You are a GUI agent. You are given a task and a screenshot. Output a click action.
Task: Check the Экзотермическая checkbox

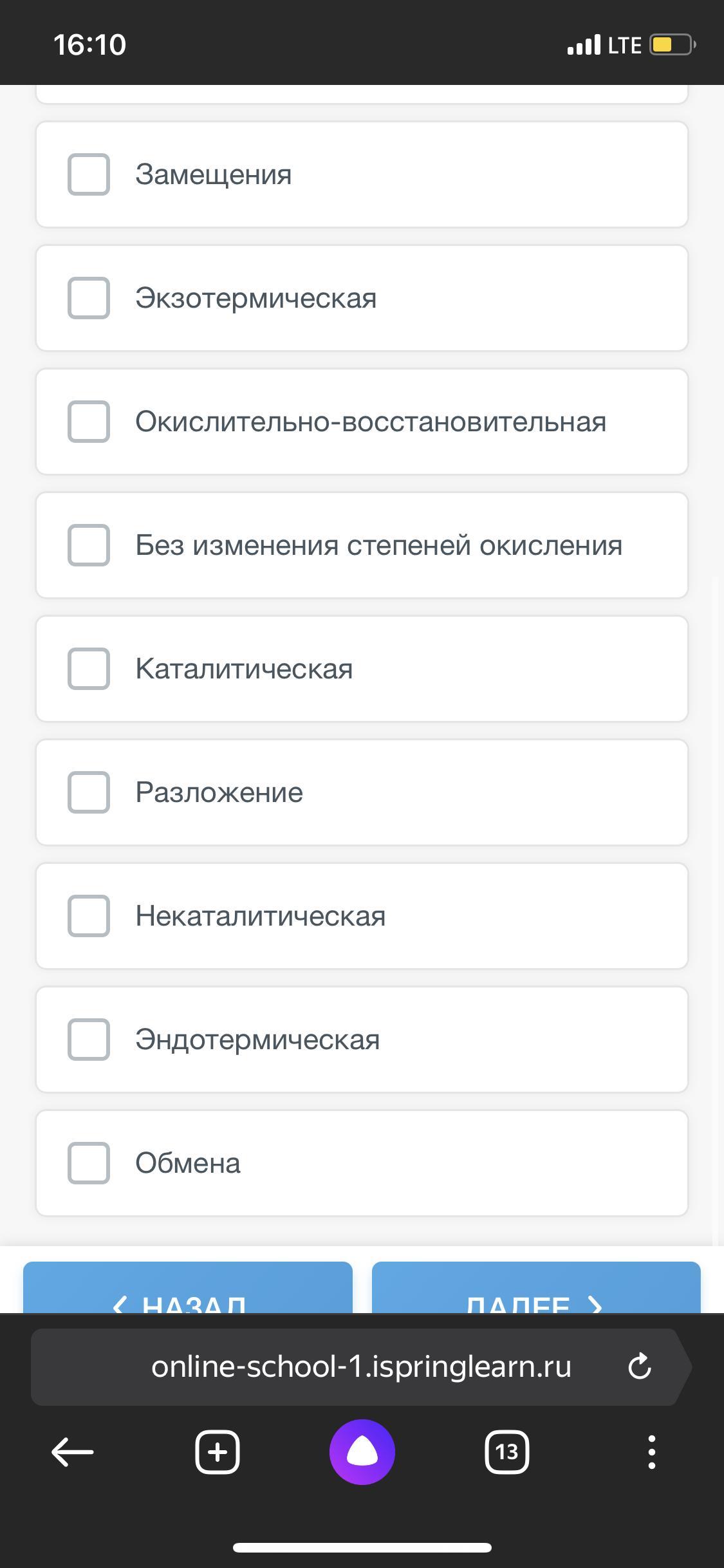click(89, 298)
